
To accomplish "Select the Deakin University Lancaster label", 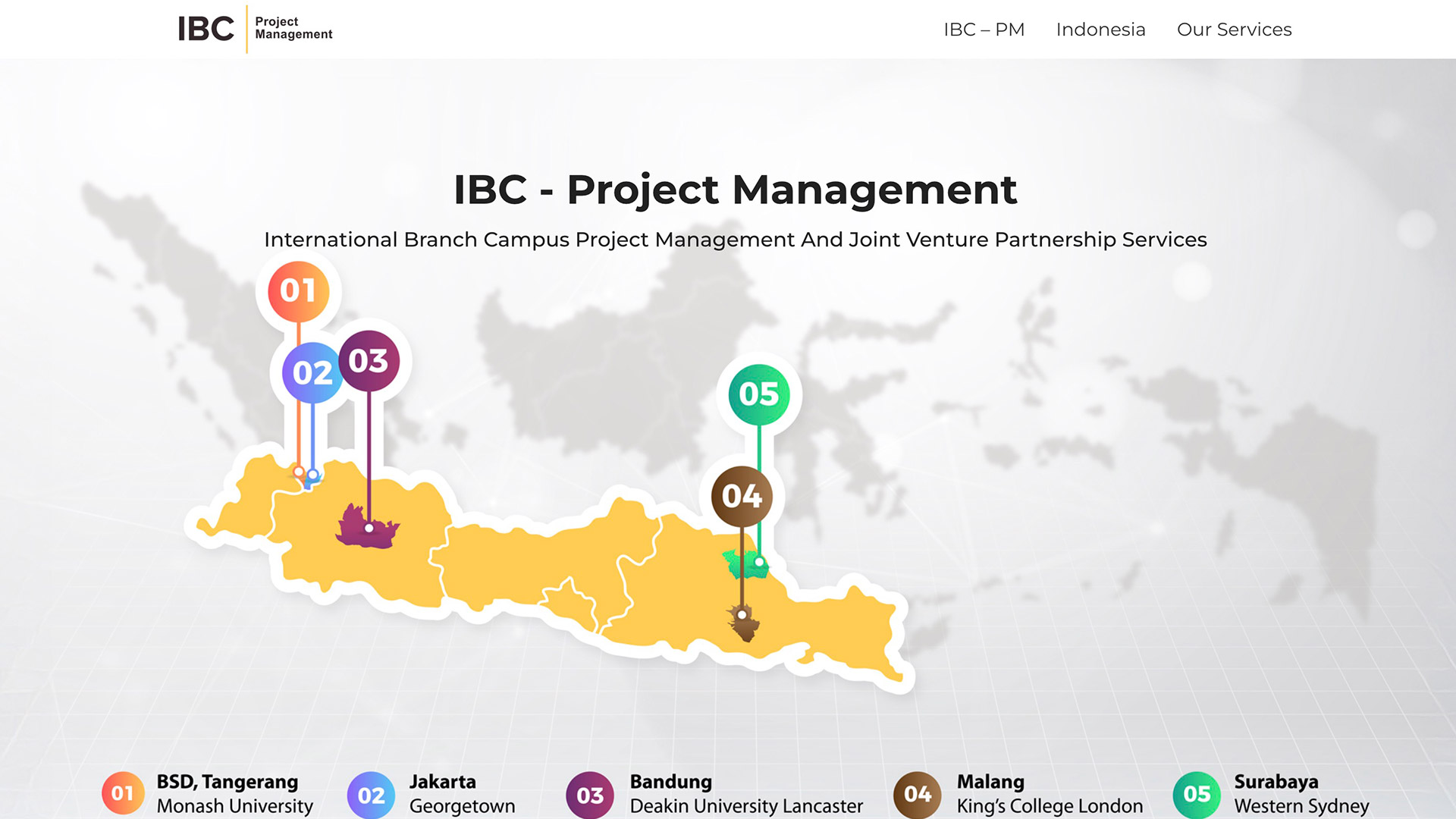I will click(746, 806).
